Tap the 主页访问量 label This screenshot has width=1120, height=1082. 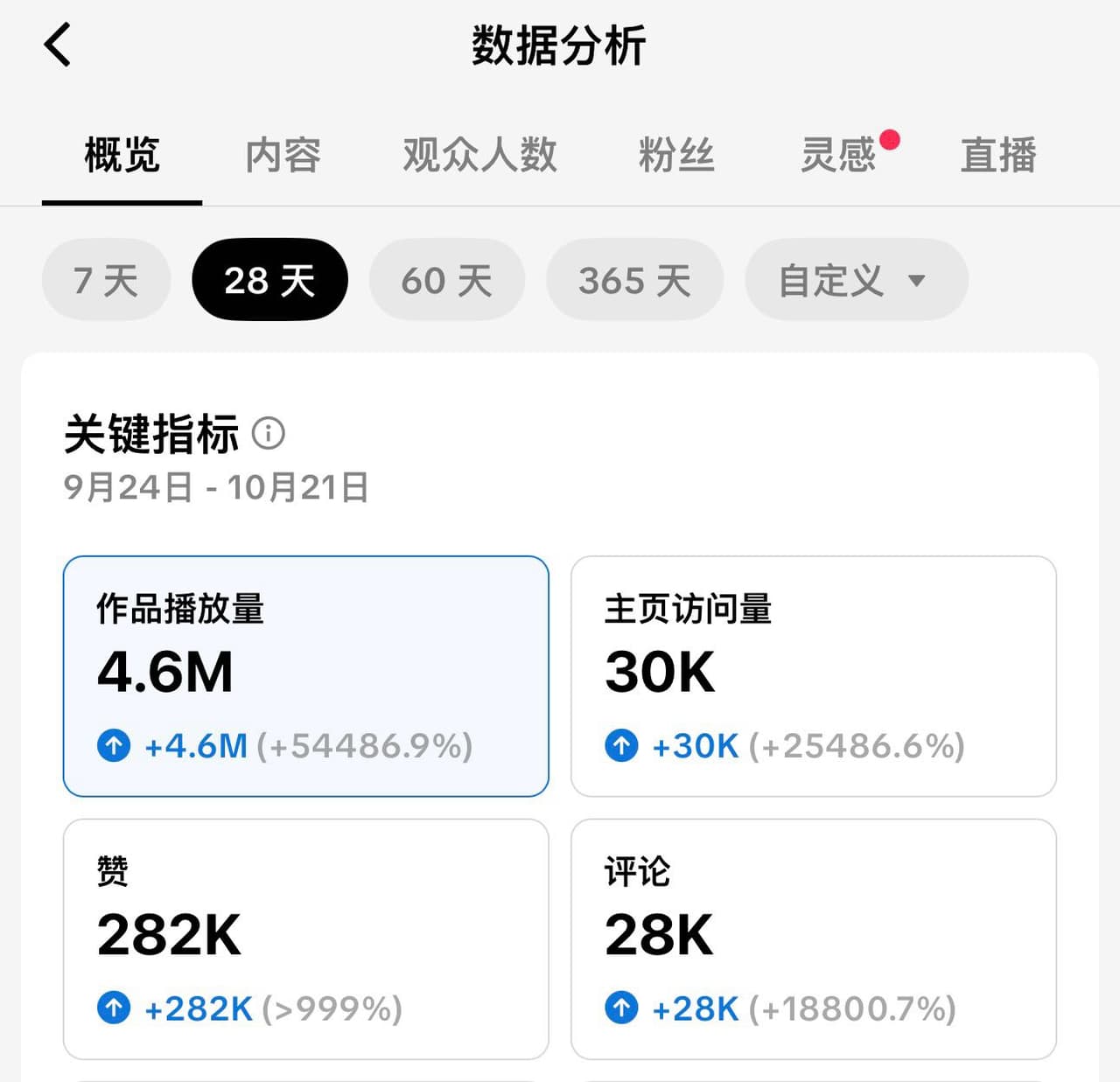[x=688, y=609]
